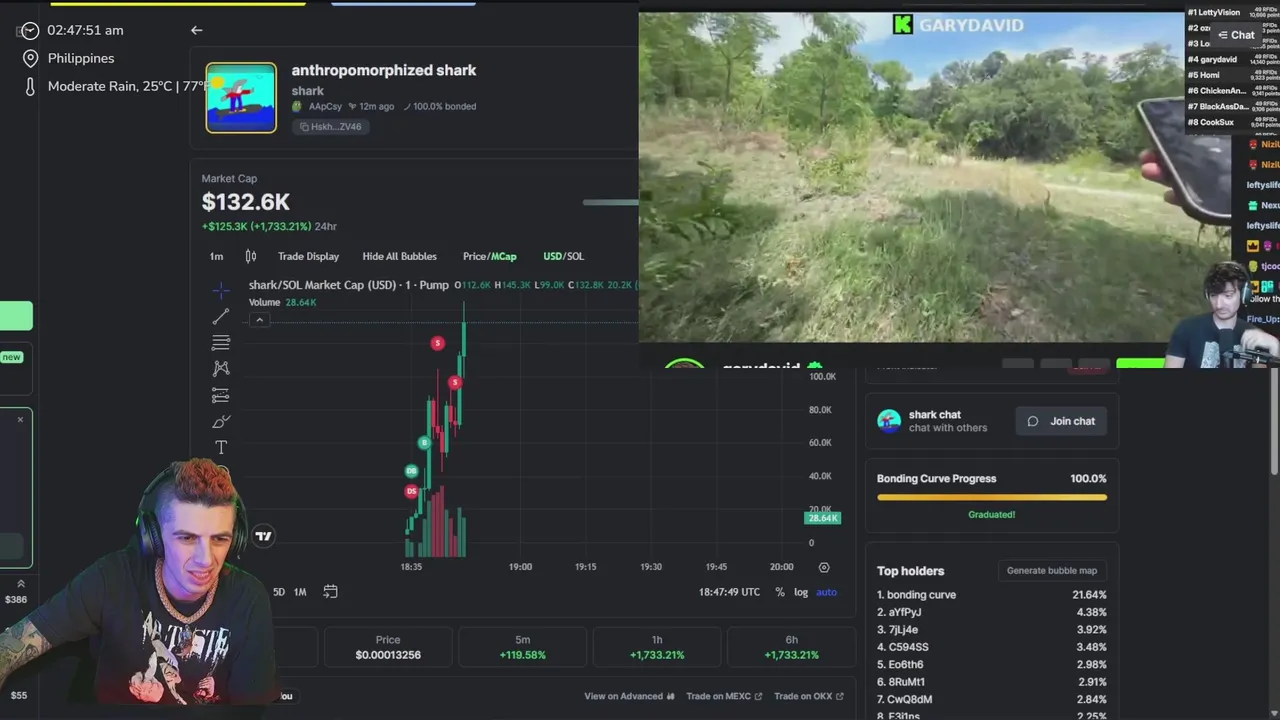Open the candlestick chart type selector

250,256
